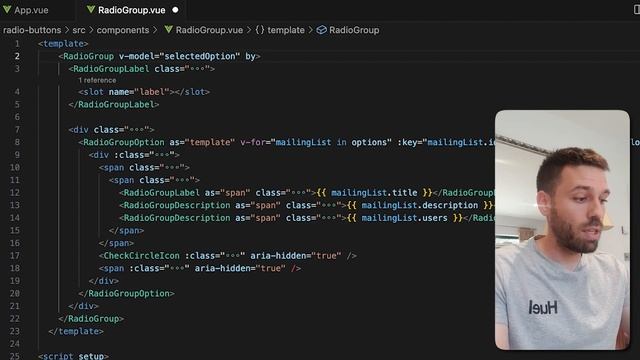Viewport: 640px width, 360px height.
Task: Click 'mailingList.description' interpolation
Action: pos(420,205)
